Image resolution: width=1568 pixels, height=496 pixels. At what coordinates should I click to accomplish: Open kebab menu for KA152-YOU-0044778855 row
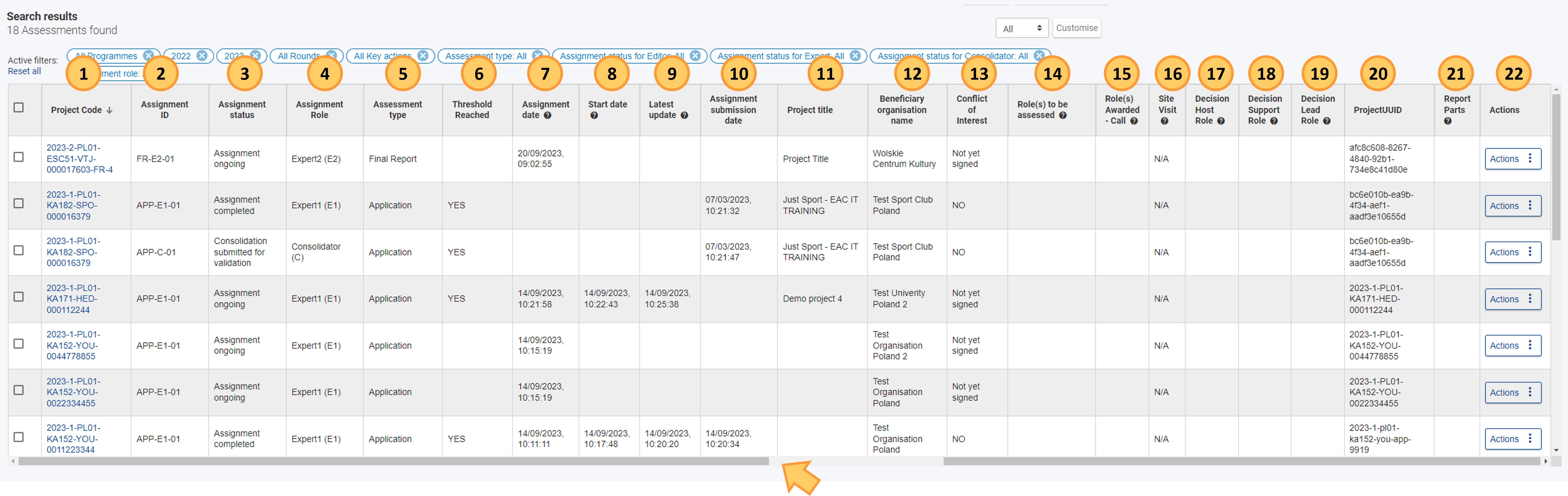[1530, 345]
